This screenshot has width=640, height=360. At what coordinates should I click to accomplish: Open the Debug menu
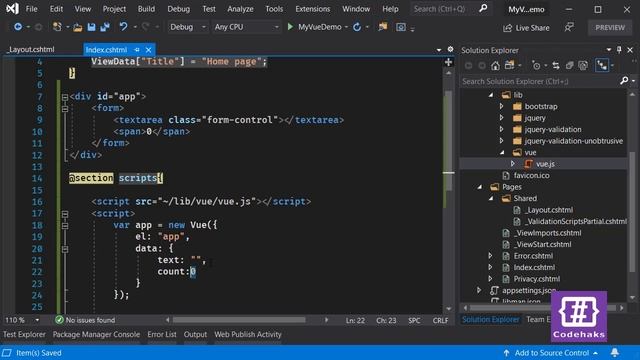pyautogui.click(x=178, y=9)
